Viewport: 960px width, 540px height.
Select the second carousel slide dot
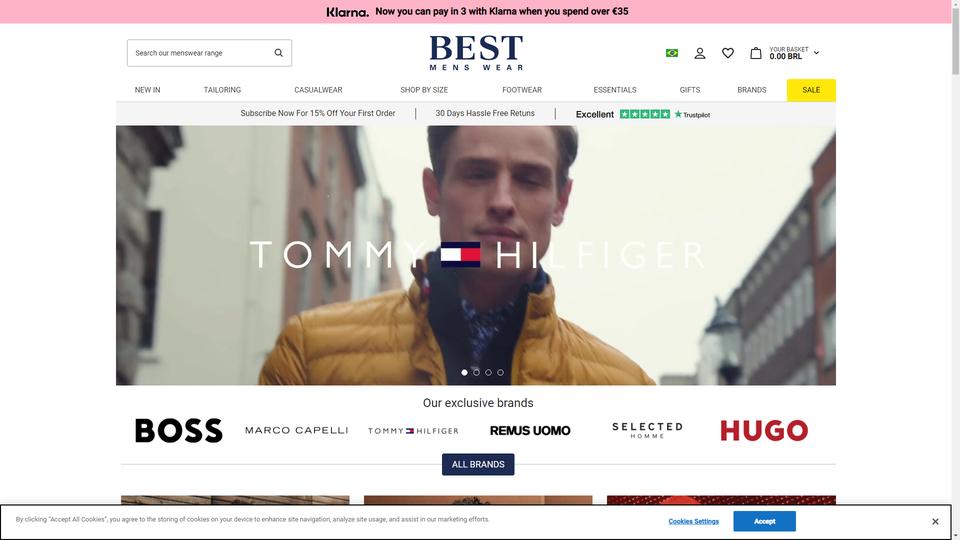pyautogui.click(x=476, y=372)
